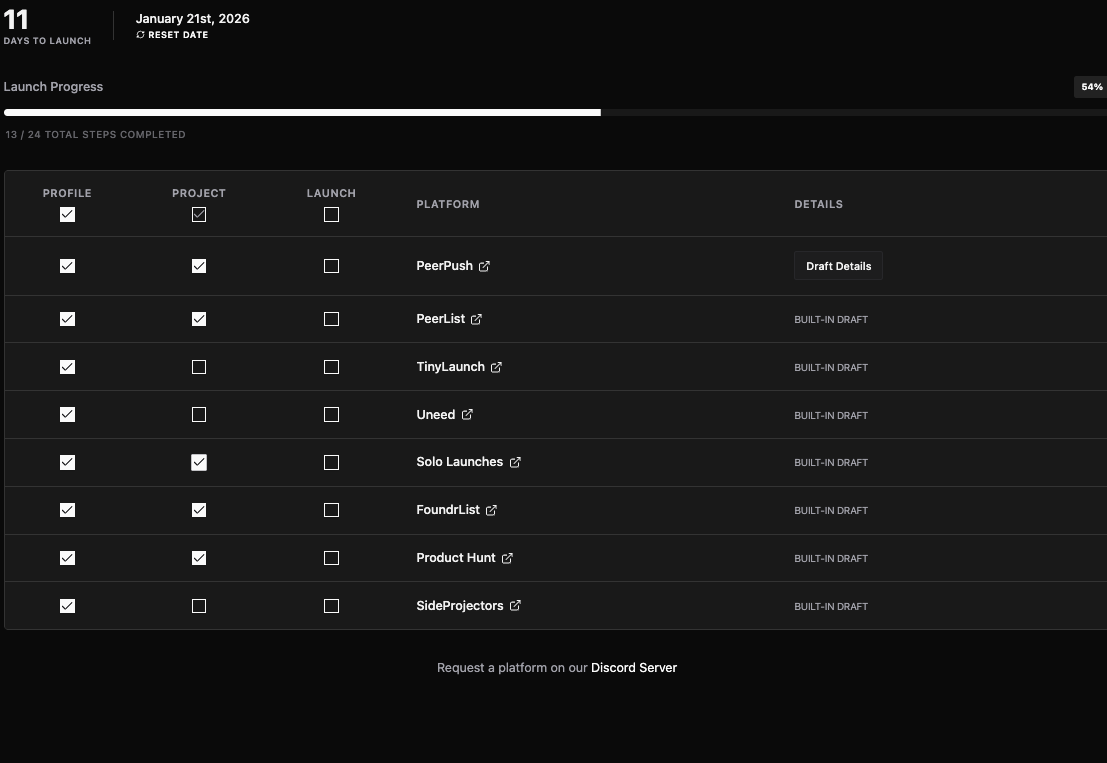Open PeerList via its external link icon
This screenshot has width=1107, height=763.
coord(476,319)
